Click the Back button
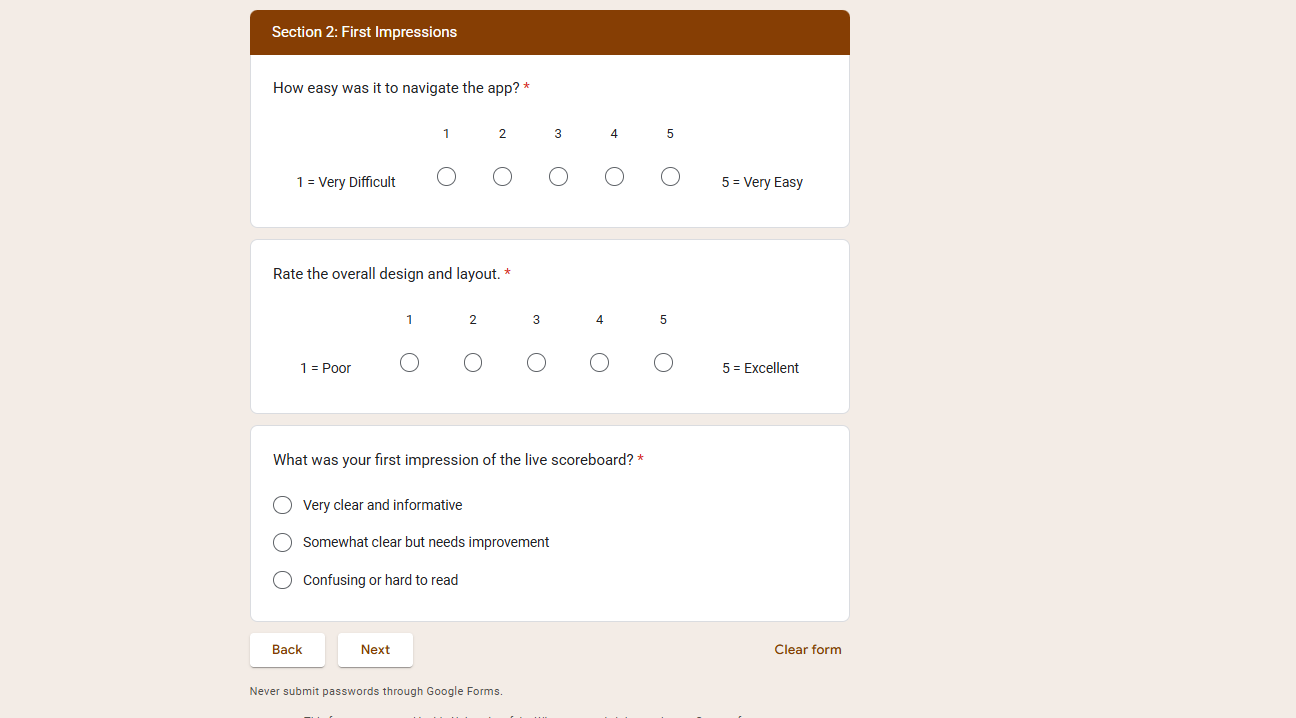Viewport: 1296px width, 718px height. [287, 650]
